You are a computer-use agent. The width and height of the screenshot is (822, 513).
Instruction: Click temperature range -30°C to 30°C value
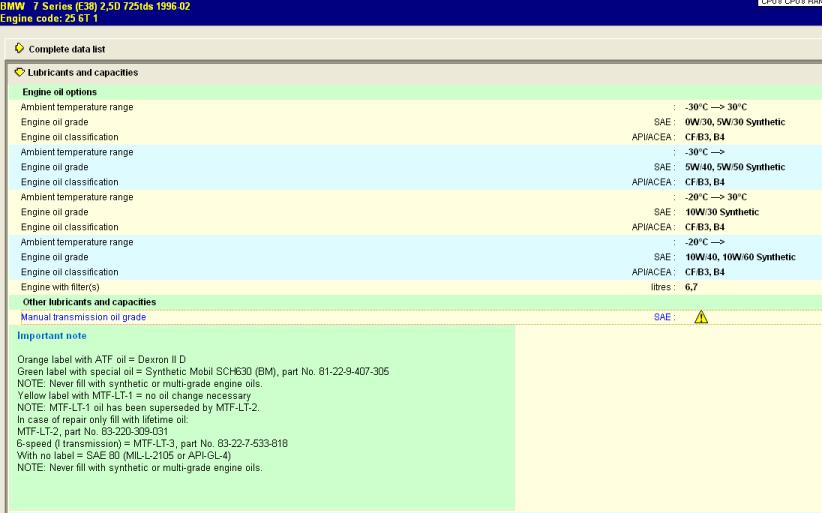pyautogui.click(x=716, y=107)
